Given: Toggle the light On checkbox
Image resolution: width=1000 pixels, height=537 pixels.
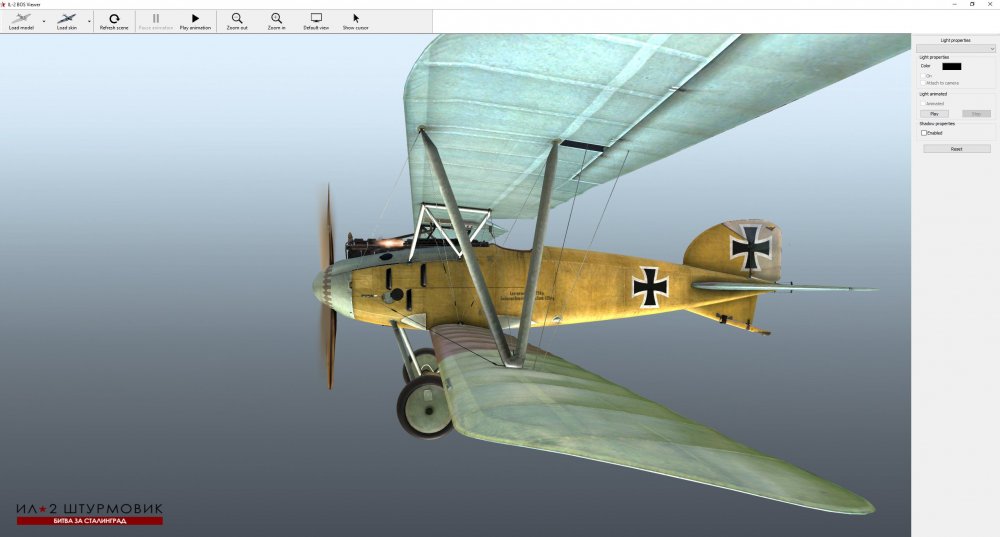Looking at the screenshot, I should (923, 76).
